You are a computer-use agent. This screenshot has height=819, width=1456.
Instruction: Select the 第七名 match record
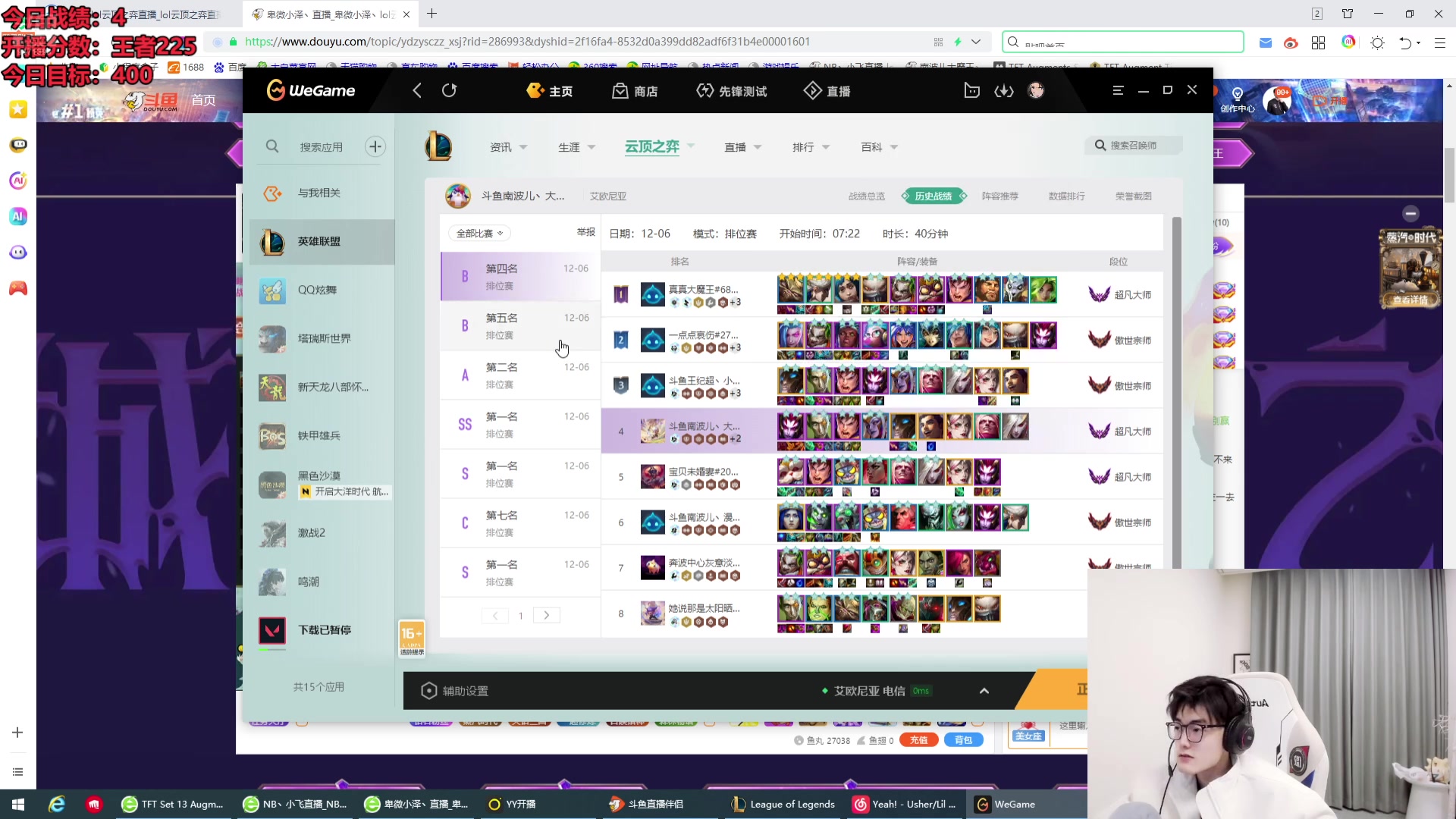(520, 523)
